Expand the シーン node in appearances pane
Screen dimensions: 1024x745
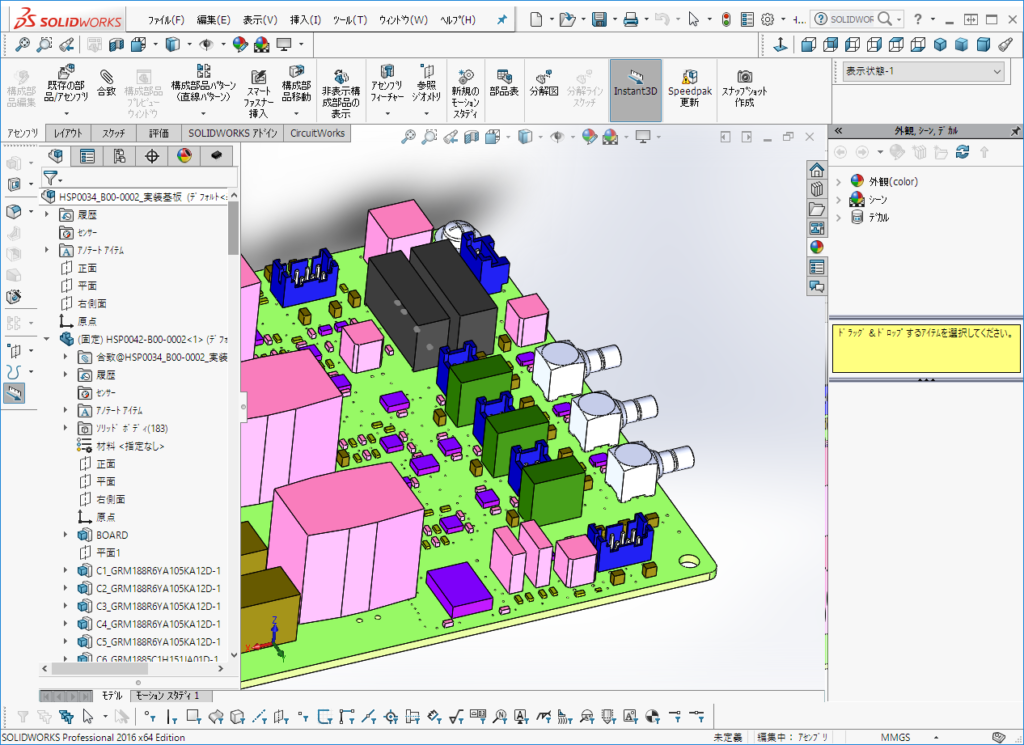(x=839, y=199)
